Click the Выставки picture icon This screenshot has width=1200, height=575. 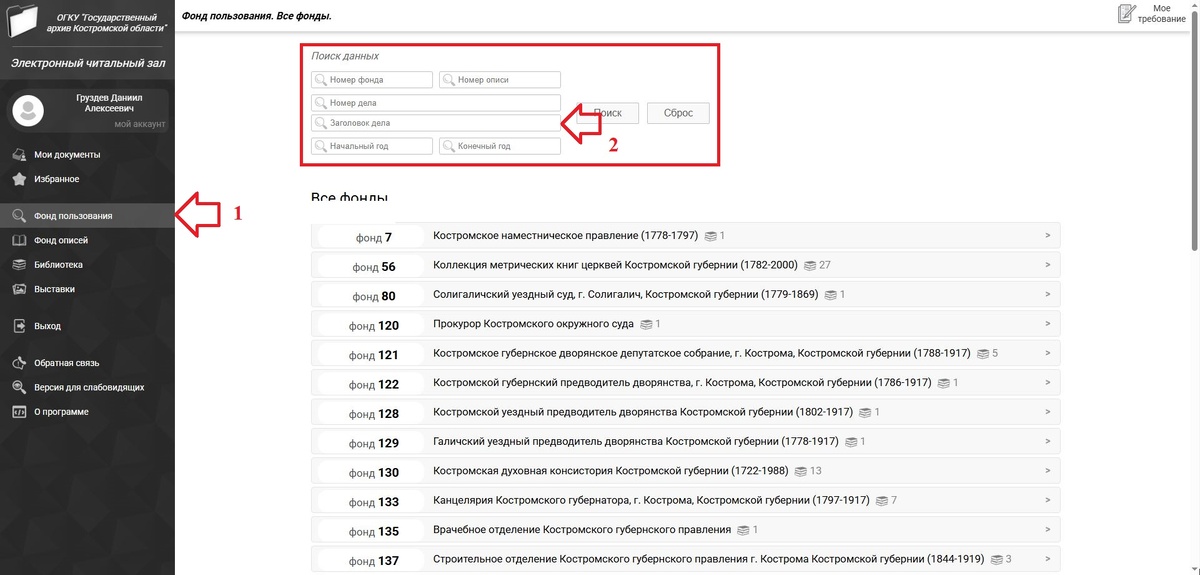coord(18,289)
